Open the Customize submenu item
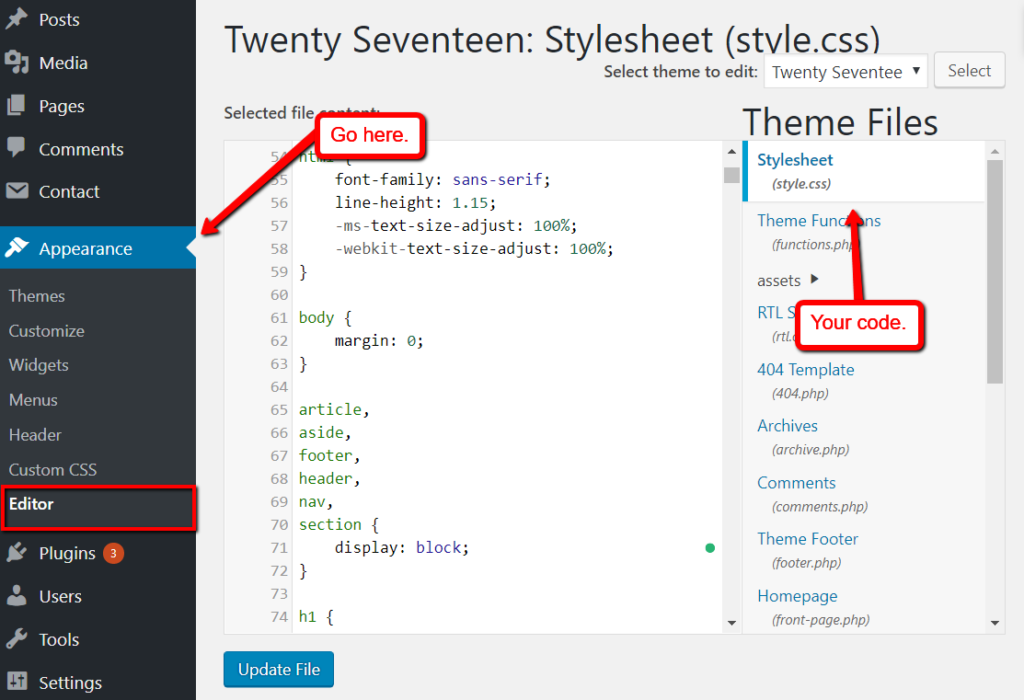The height and width of the screenshot is (700, 1024). (x=46, y=331)
